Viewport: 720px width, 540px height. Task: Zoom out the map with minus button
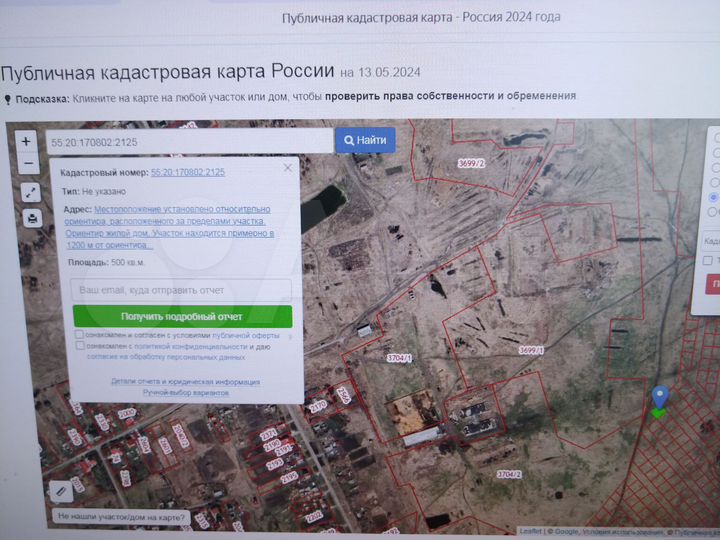[27, 163]
